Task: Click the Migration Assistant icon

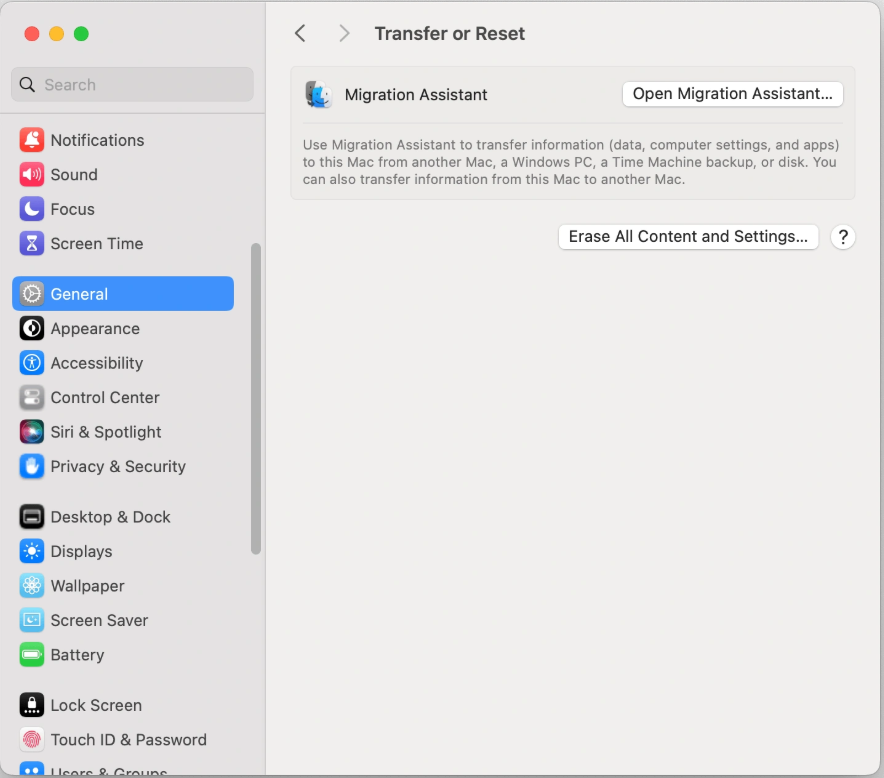Action: tap(319, 95)
